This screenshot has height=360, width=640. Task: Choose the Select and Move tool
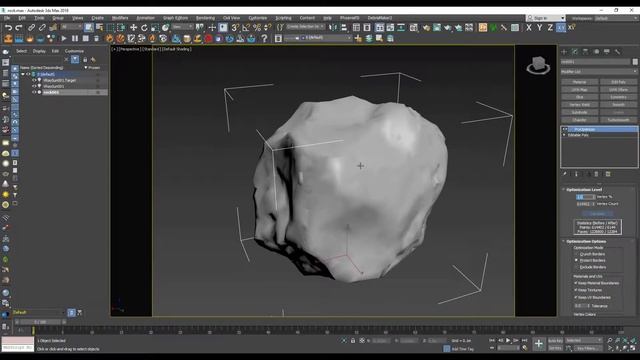pyautogui.click(x=133, y=27)
